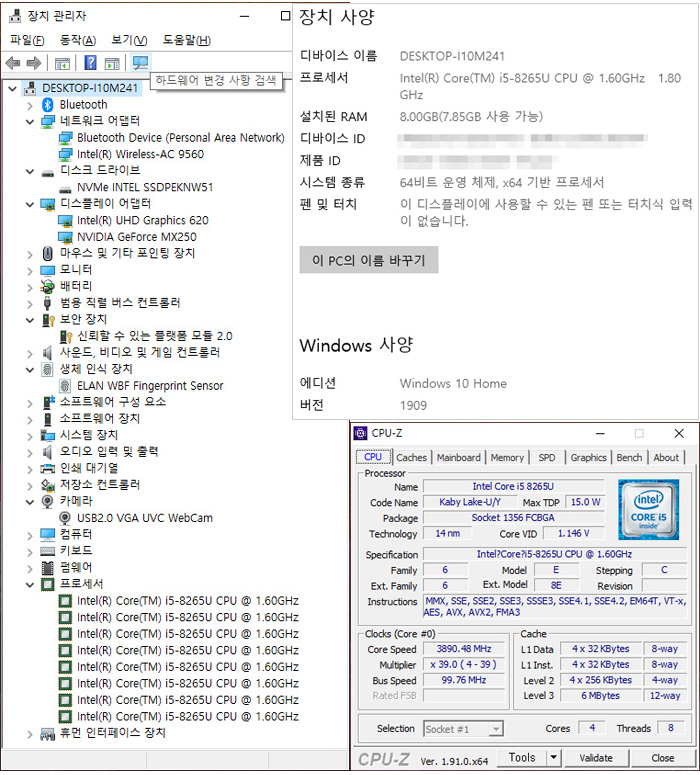The image size is (700, 775).
Task: Click the keyboard category icon
Action: pos(48,551)
